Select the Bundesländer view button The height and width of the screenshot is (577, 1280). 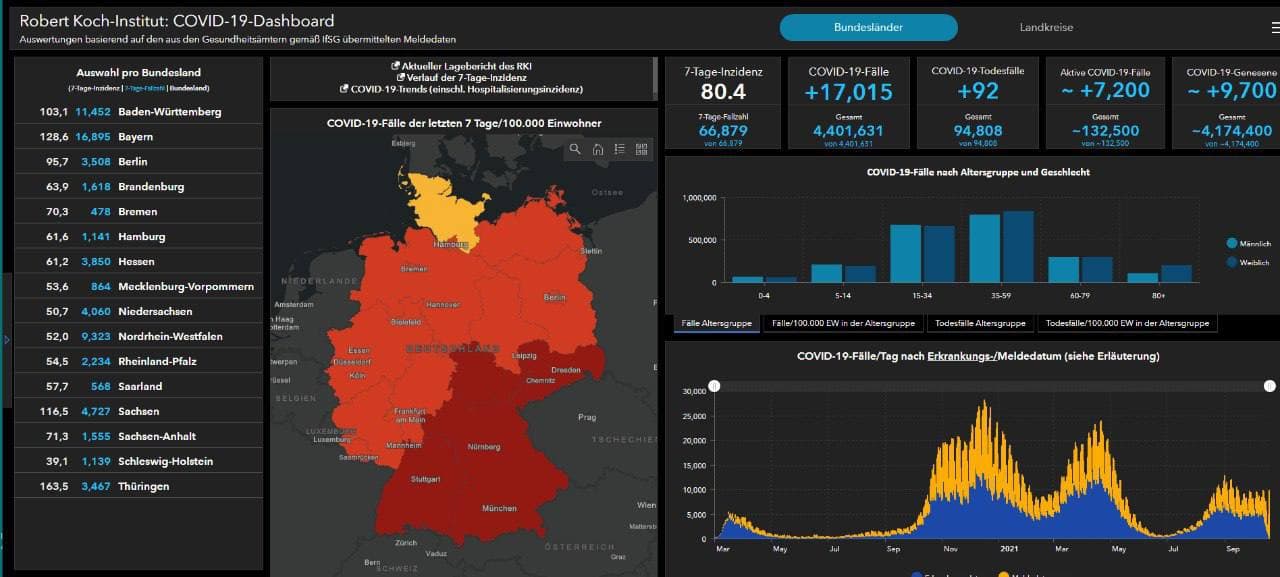point(868,27)
